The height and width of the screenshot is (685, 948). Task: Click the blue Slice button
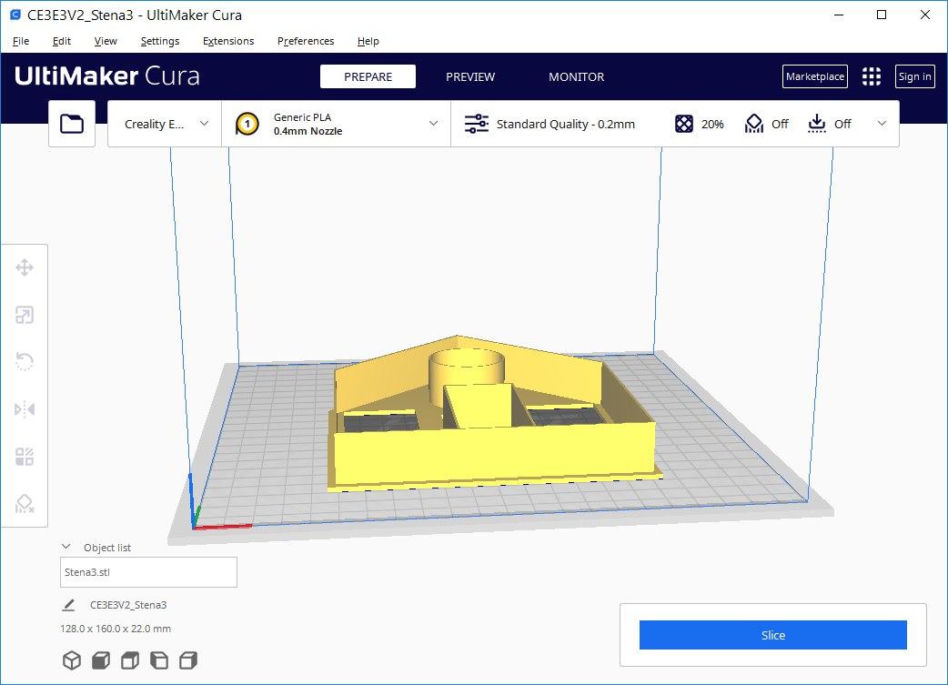[773, 635]
